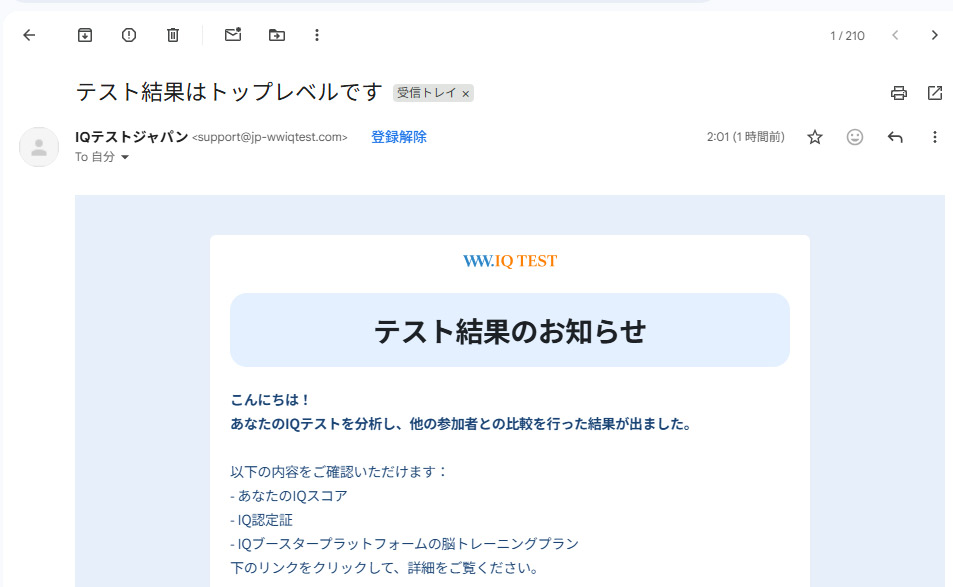Click the 登録解除 unsubscribe link
Image resolution: width=953 pixels, height=587 pixels.
tap(398, 137)
